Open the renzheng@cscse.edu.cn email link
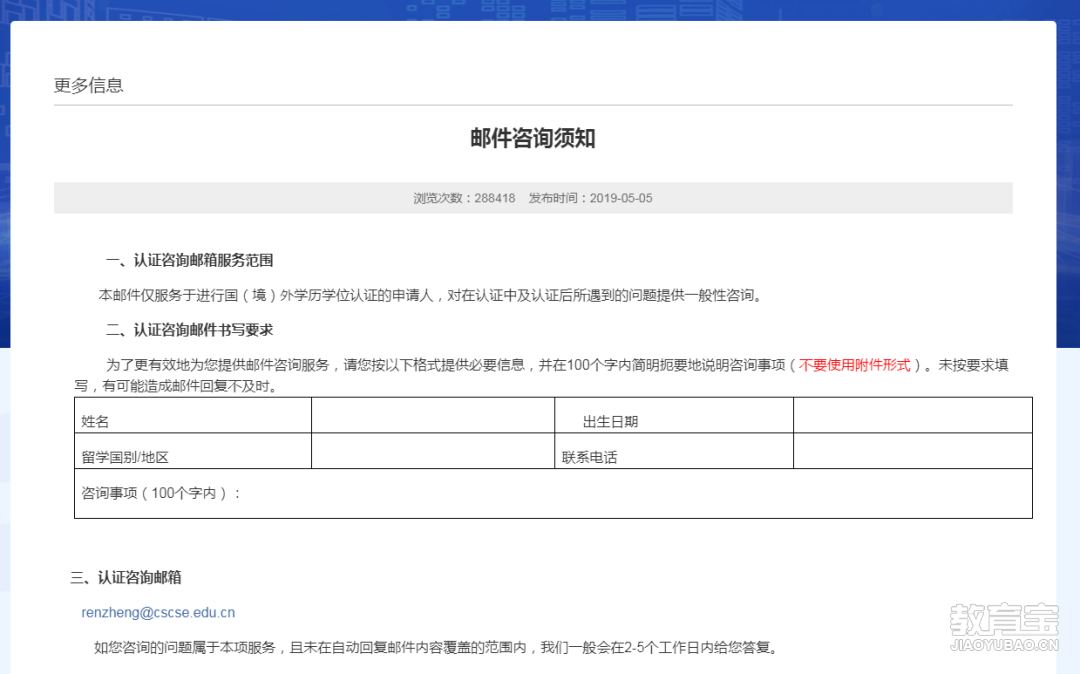Image resolution: width=1080 pixels, height=674 pixels. [158, 612]
